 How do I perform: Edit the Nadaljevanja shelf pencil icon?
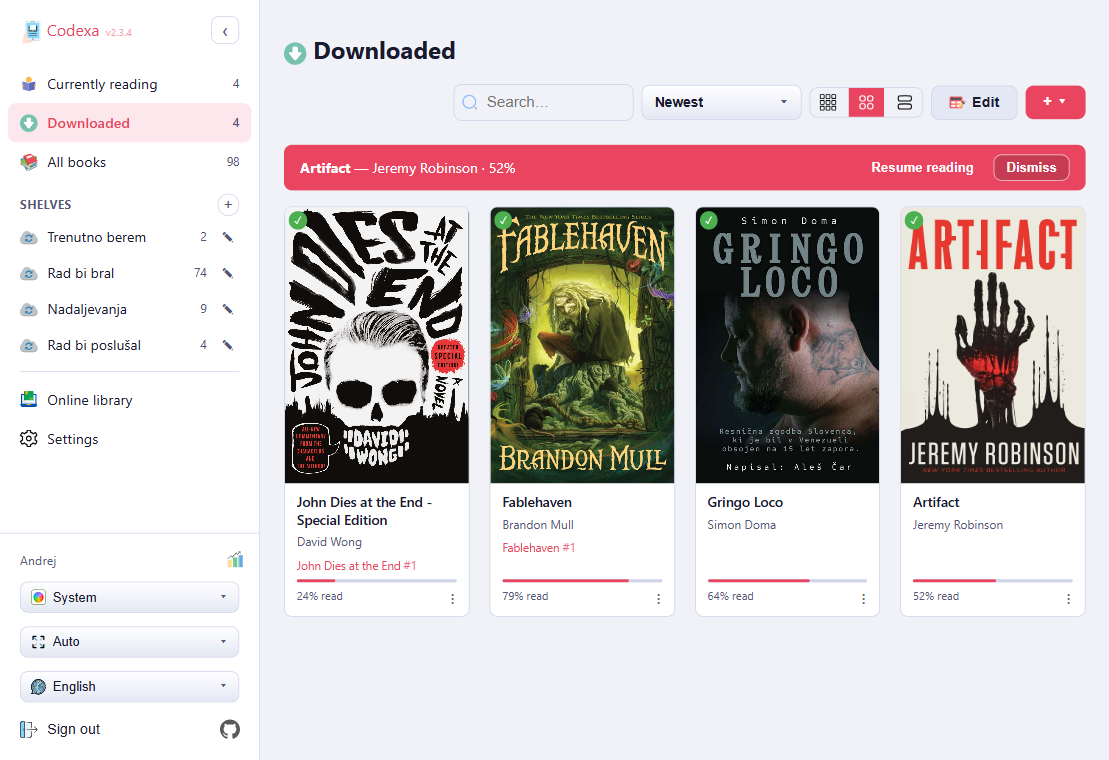(x=228, y=310)
